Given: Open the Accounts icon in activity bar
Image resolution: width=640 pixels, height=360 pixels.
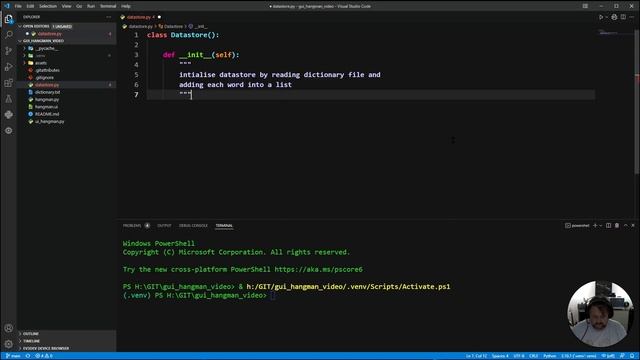Looking at the screenshot, I should [9, 328].
